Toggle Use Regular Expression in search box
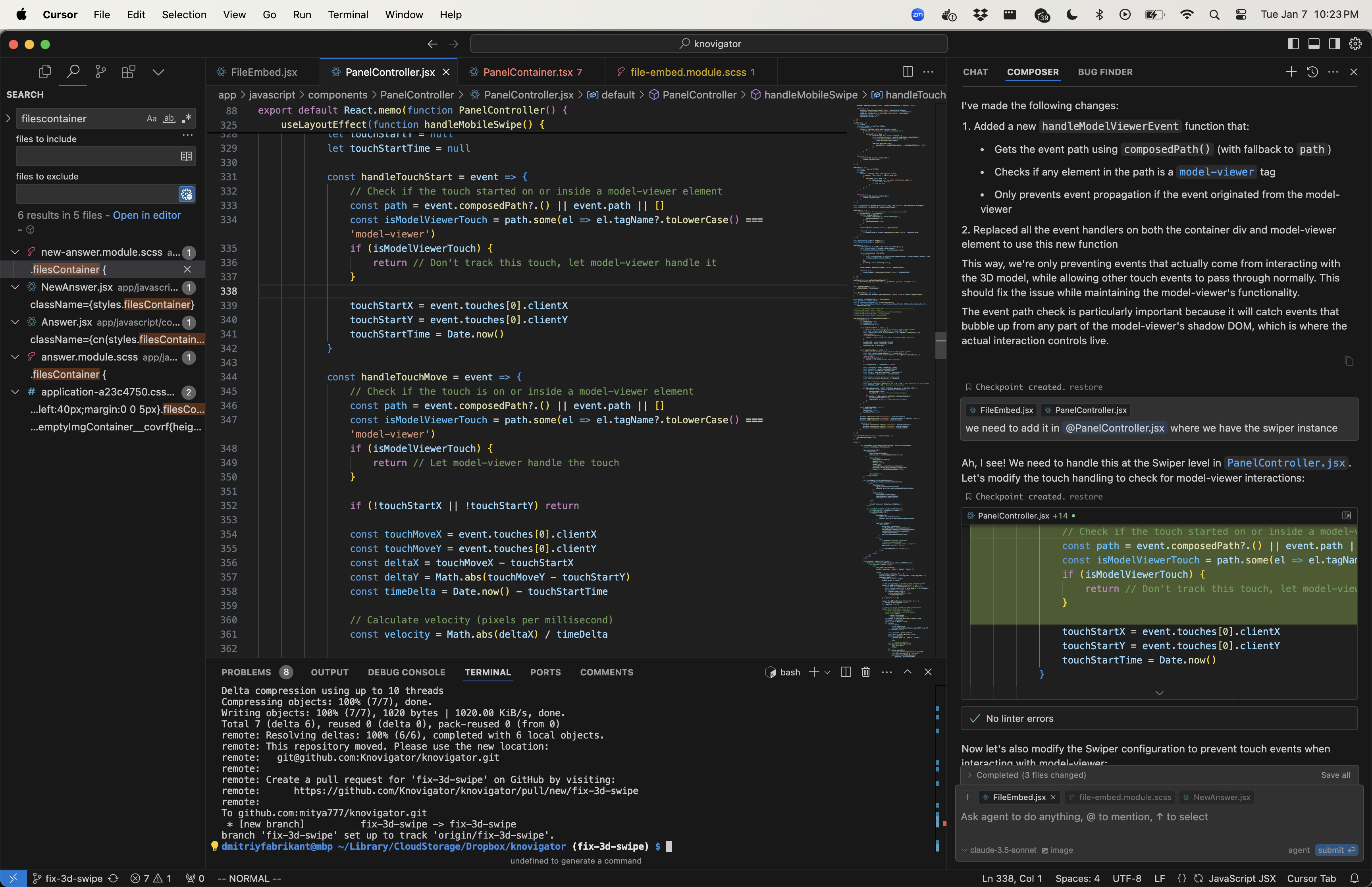The height and width of the screenshot is (887, 1372). (187, 118)
